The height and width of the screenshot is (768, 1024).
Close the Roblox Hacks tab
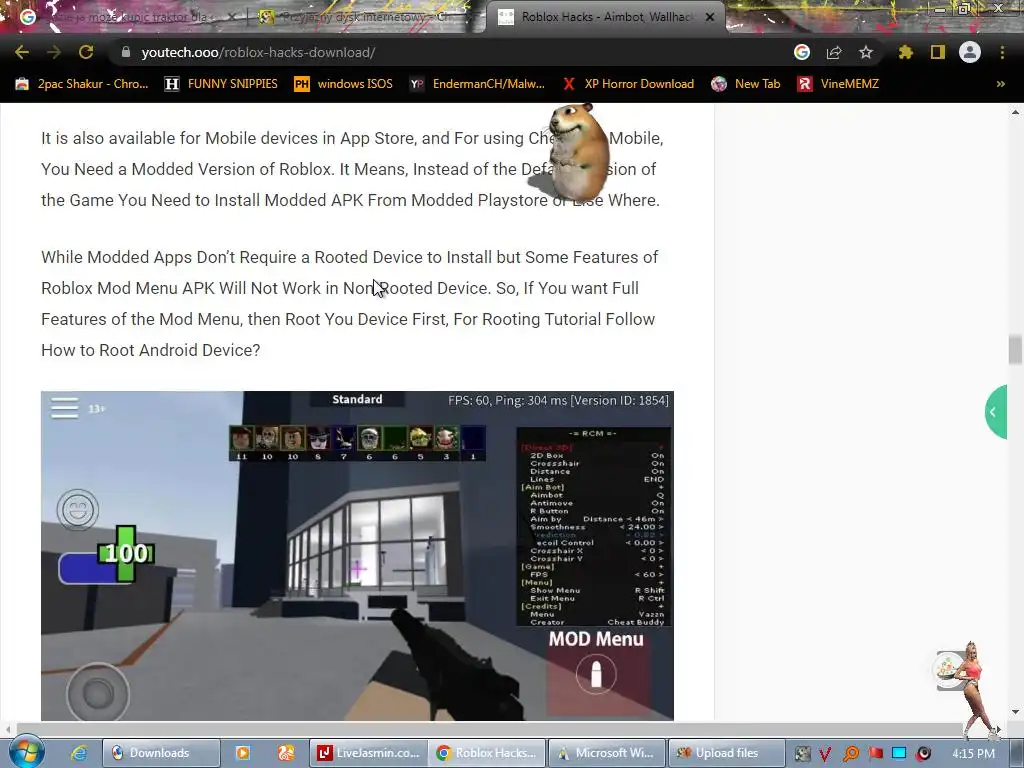point(710,17)
